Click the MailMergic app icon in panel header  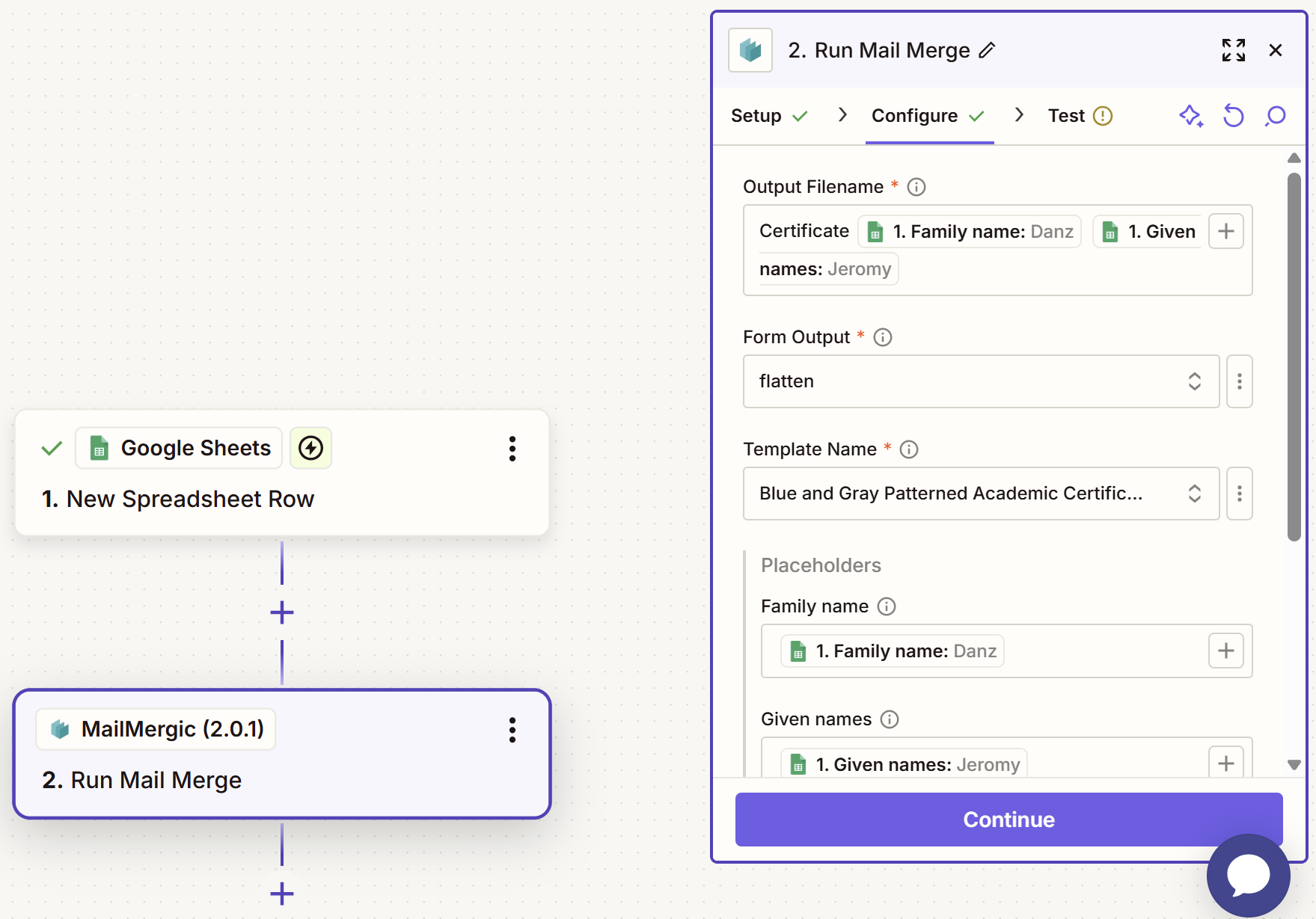(x=750, y=50)
